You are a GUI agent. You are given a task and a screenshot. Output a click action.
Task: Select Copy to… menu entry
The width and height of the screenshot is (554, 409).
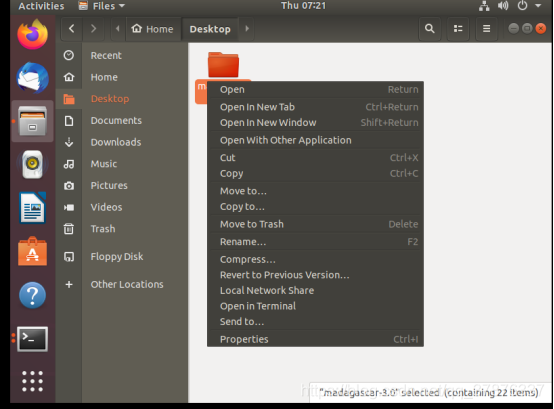(316, 207)
